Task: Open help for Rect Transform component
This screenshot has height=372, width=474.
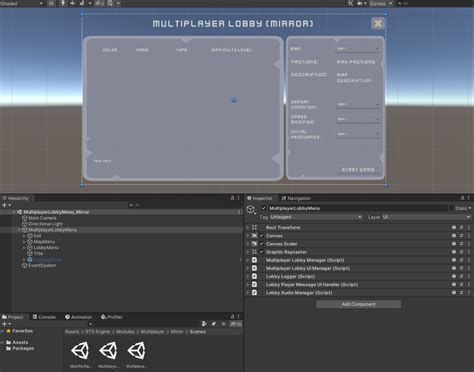Action: click(x=454, y=227)
